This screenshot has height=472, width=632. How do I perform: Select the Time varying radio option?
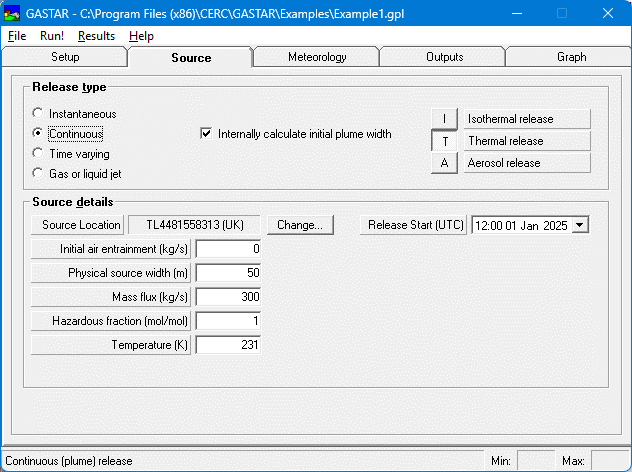pyautogui.click(x=39, y=154)
